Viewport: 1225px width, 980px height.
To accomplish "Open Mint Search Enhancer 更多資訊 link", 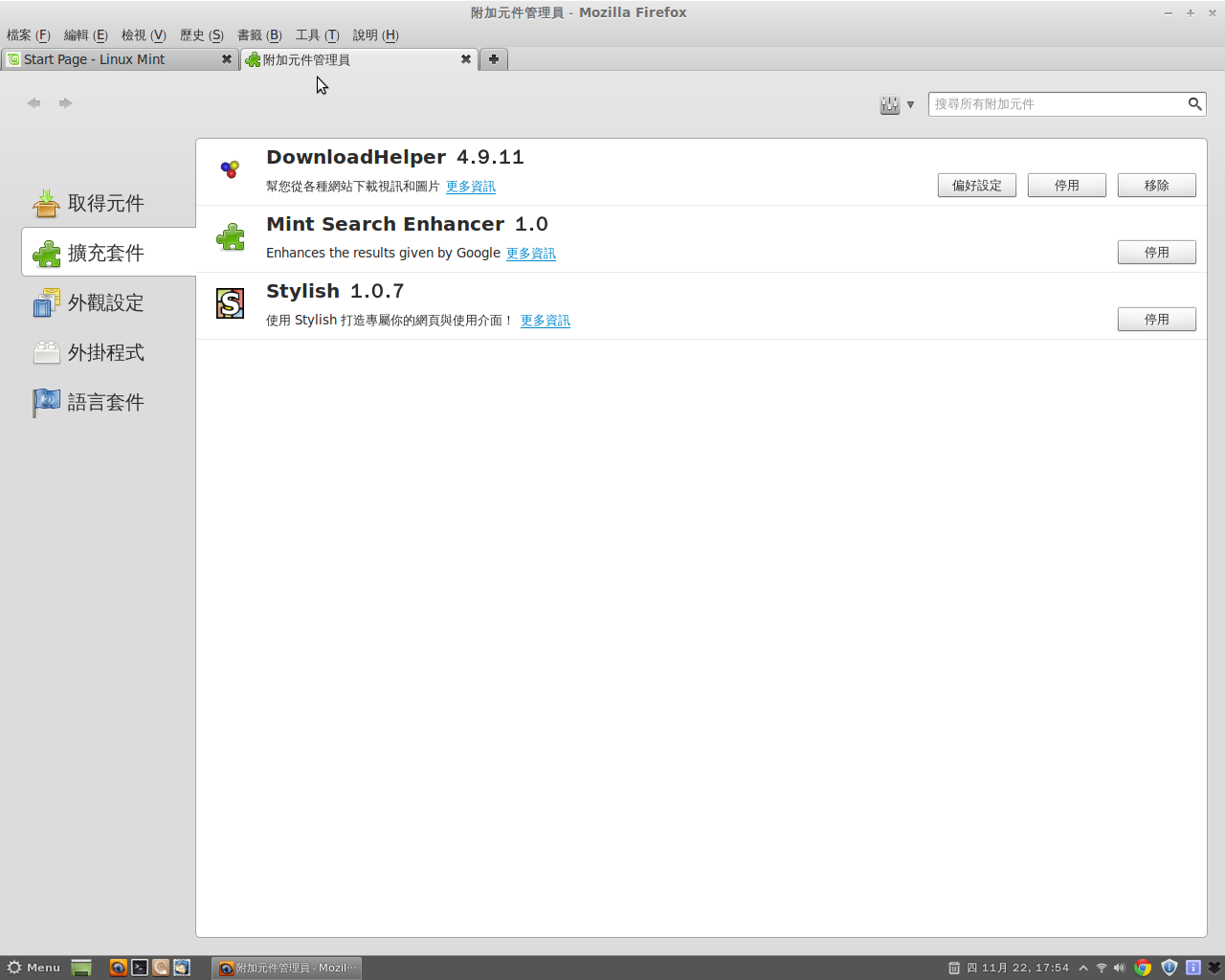I will click(531, 254).
